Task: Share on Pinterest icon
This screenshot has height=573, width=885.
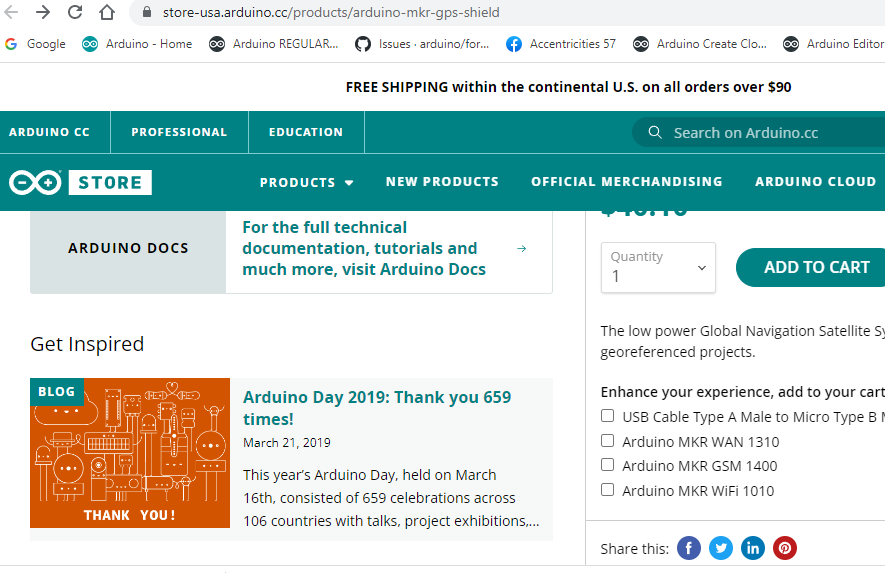Action: click(785, 548)
